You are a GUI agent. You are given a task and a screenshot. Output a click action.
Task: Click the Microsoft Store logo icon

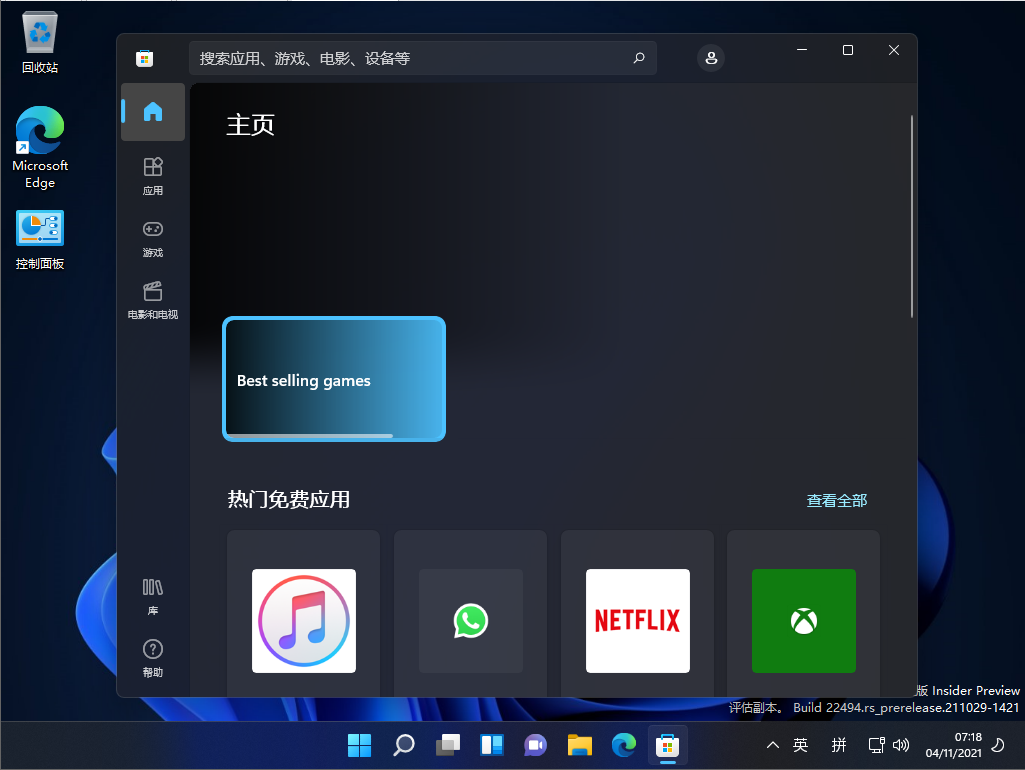(x=144, y=58)
